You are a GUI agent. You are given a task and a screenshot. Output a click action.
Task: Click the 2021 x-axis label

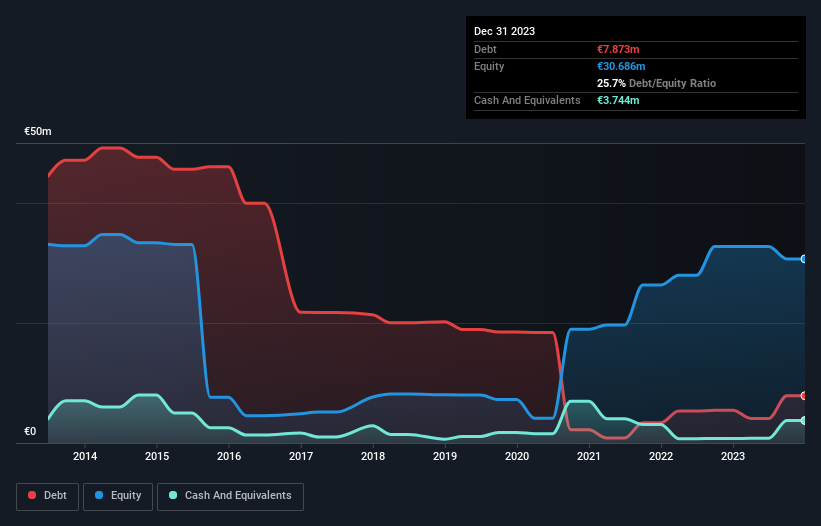(589, 456)
